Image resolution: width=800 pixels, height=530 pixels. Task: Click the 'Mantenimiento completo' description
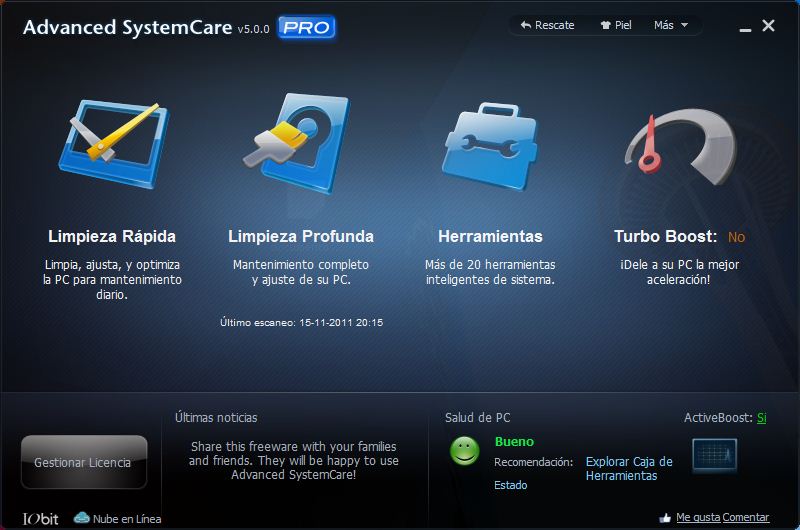point(301,272)
